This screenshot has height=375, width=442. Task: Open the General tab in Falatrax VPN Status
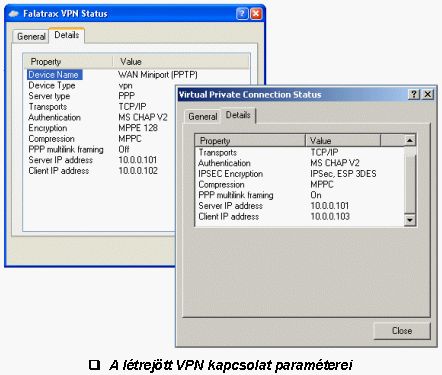[x=31, y=36]
